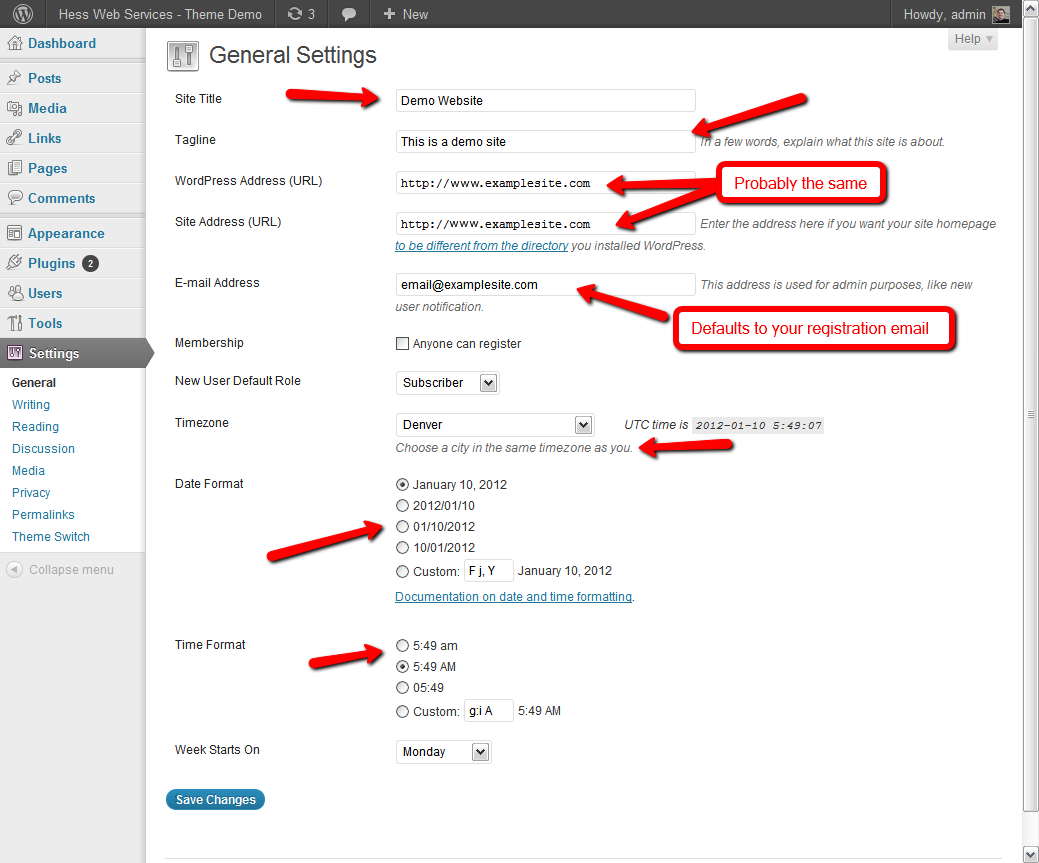Select 24-hour time format 05:49

click(402, 687)
